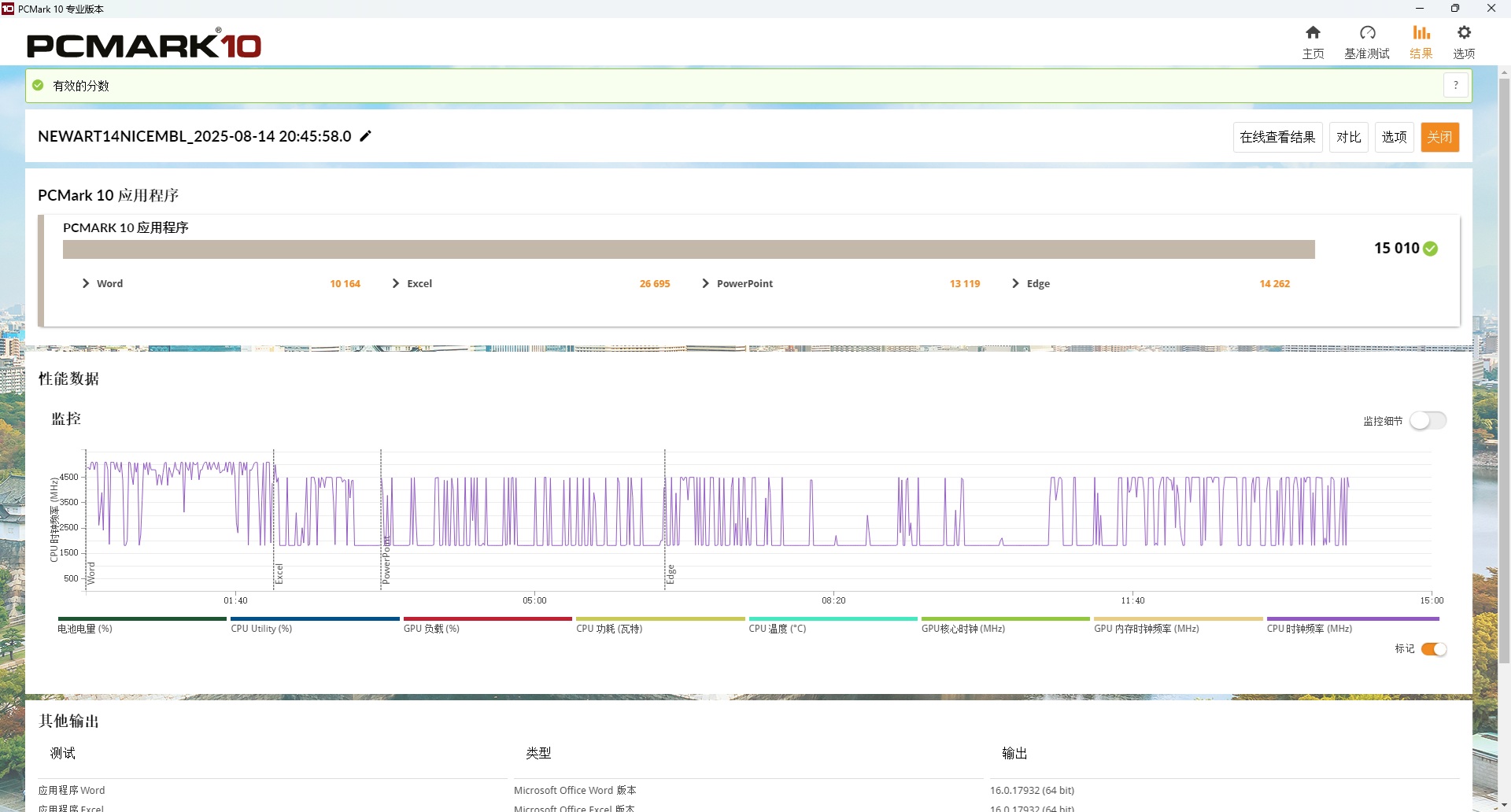
Task: Open the Results (结果) bar chart icon
Action: point(1420,33)
